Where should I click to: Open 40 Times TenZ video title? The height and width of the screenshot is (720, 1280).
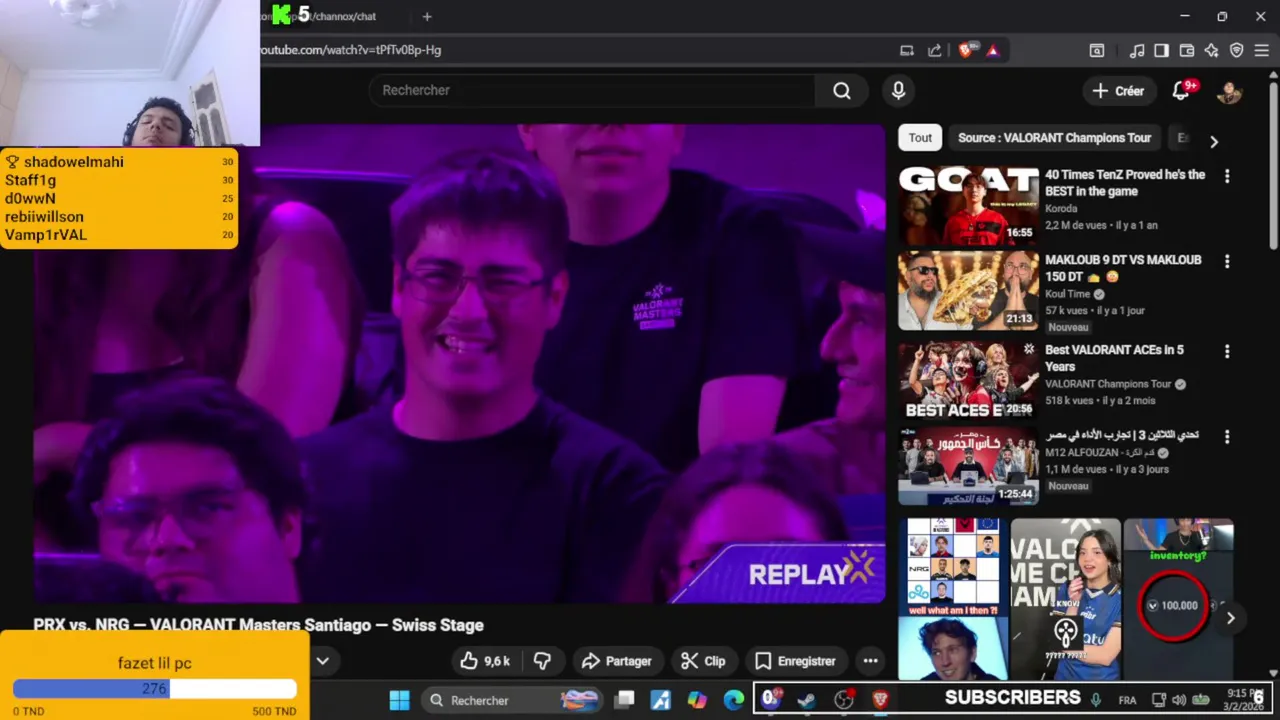click(1125, 183)
